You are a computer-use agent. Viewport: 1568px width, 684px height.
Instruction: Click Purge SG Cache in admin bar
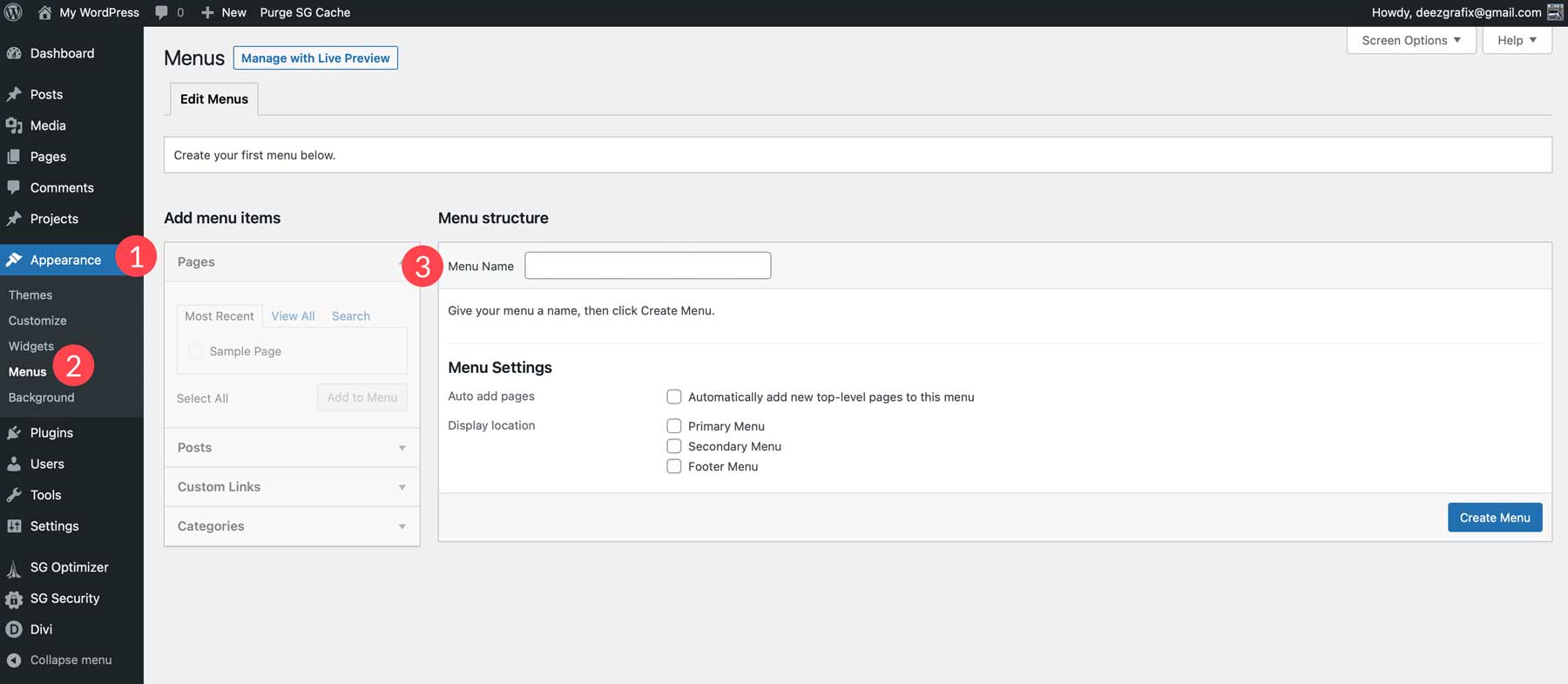tap(305, 12)
